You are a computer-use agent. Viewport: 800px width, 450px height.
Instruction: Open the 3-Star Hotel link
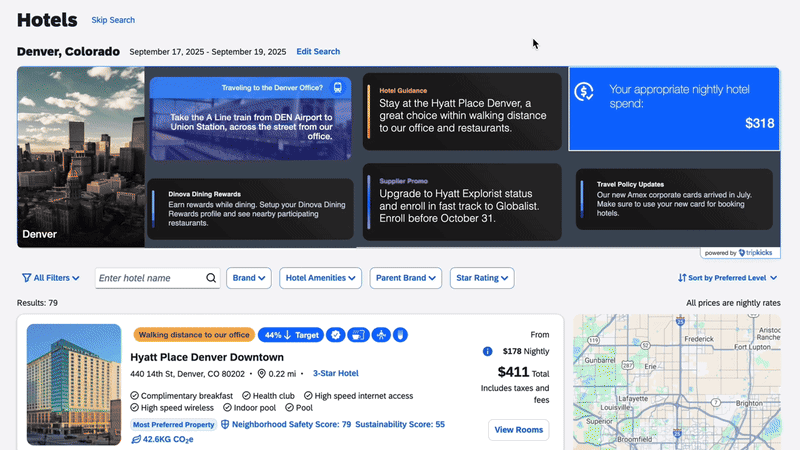336,373
